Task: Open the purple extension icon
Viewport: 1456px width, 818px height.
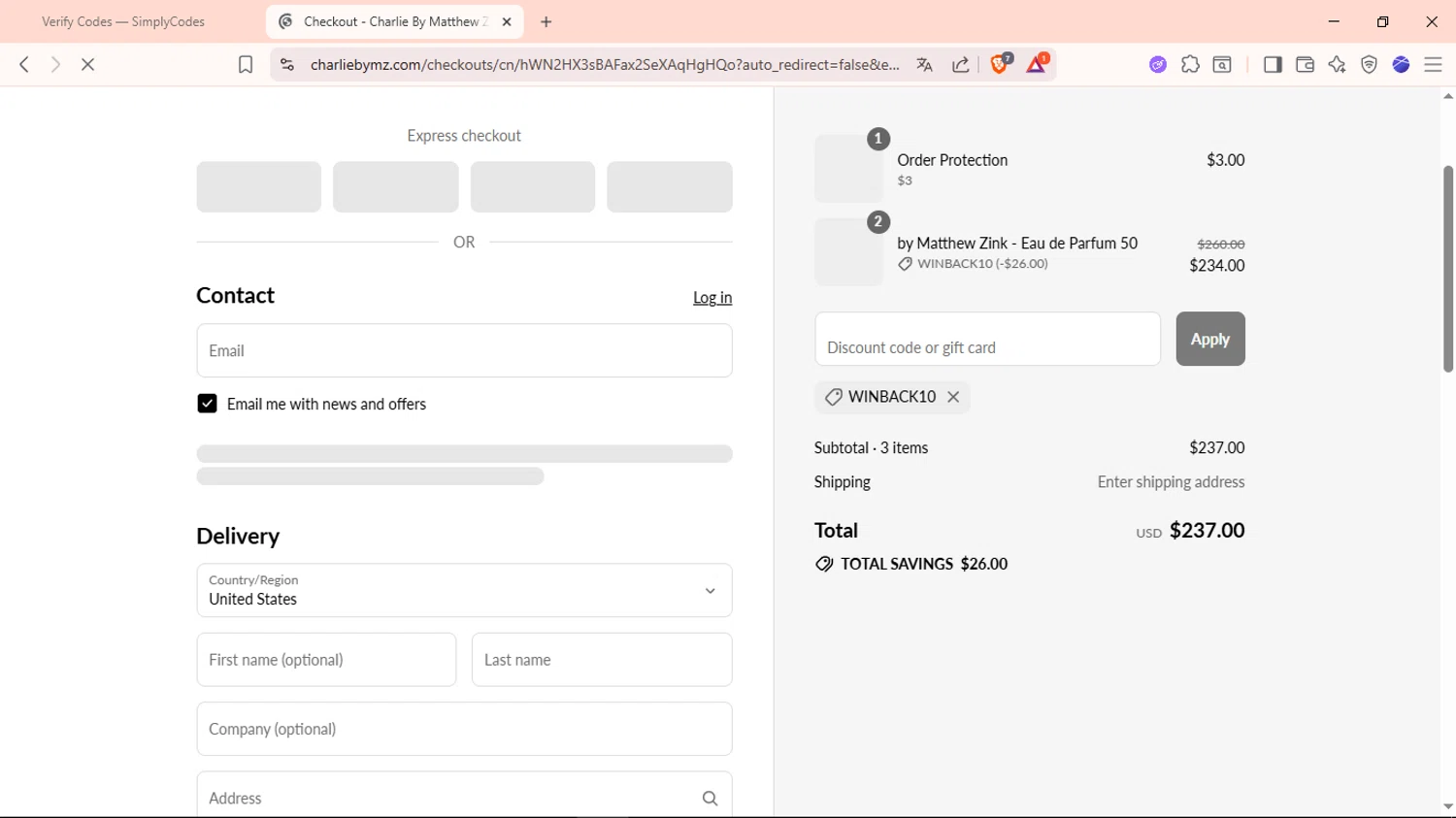Action: [1158, 64]
